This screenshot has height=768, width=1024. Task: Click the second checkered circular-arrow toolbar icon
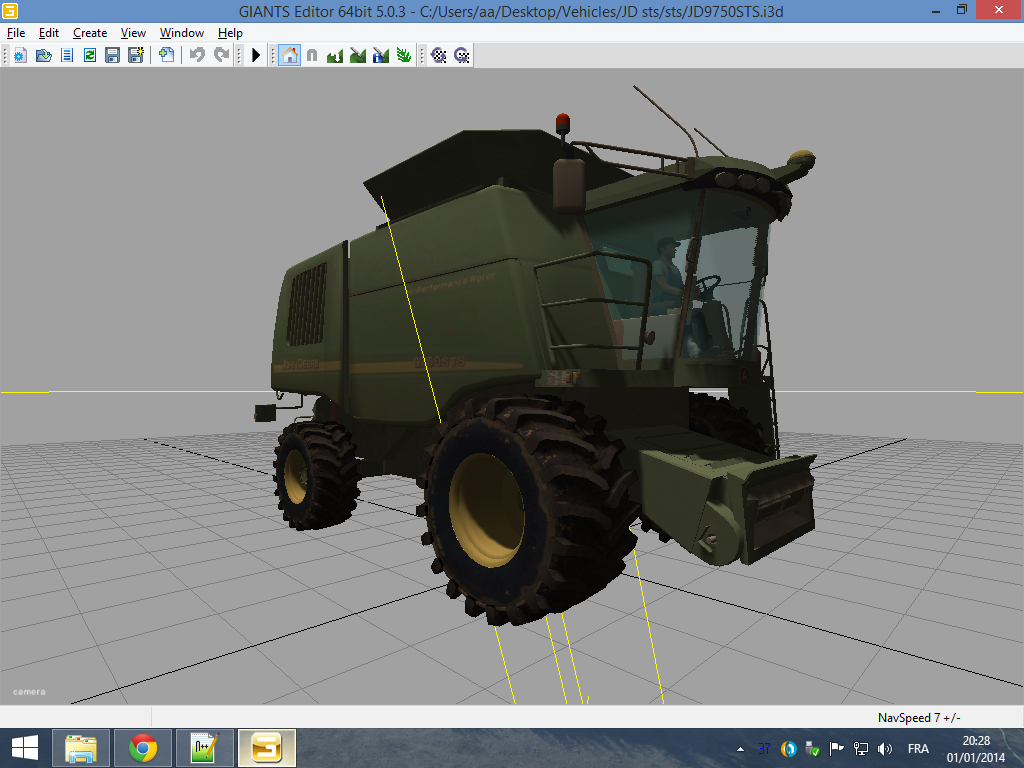click(x=462, y=56)
